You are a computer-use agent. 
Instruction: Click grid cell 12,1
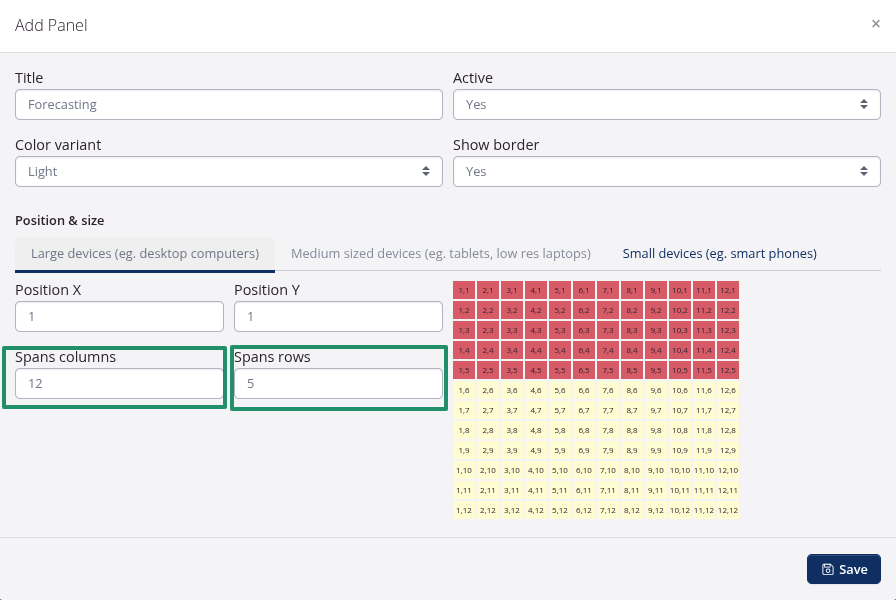[x=728, y=290]
